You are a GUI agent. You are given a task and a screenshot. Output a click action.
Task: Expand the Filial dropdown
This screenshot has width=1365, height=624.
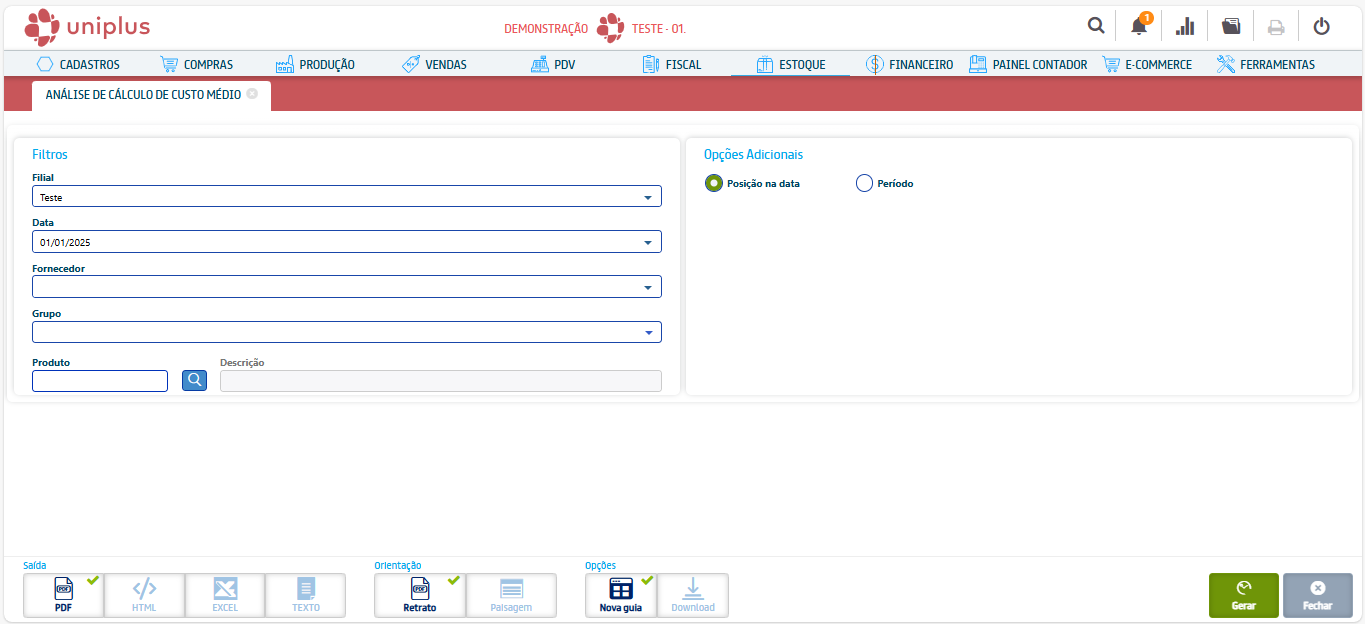648,197
